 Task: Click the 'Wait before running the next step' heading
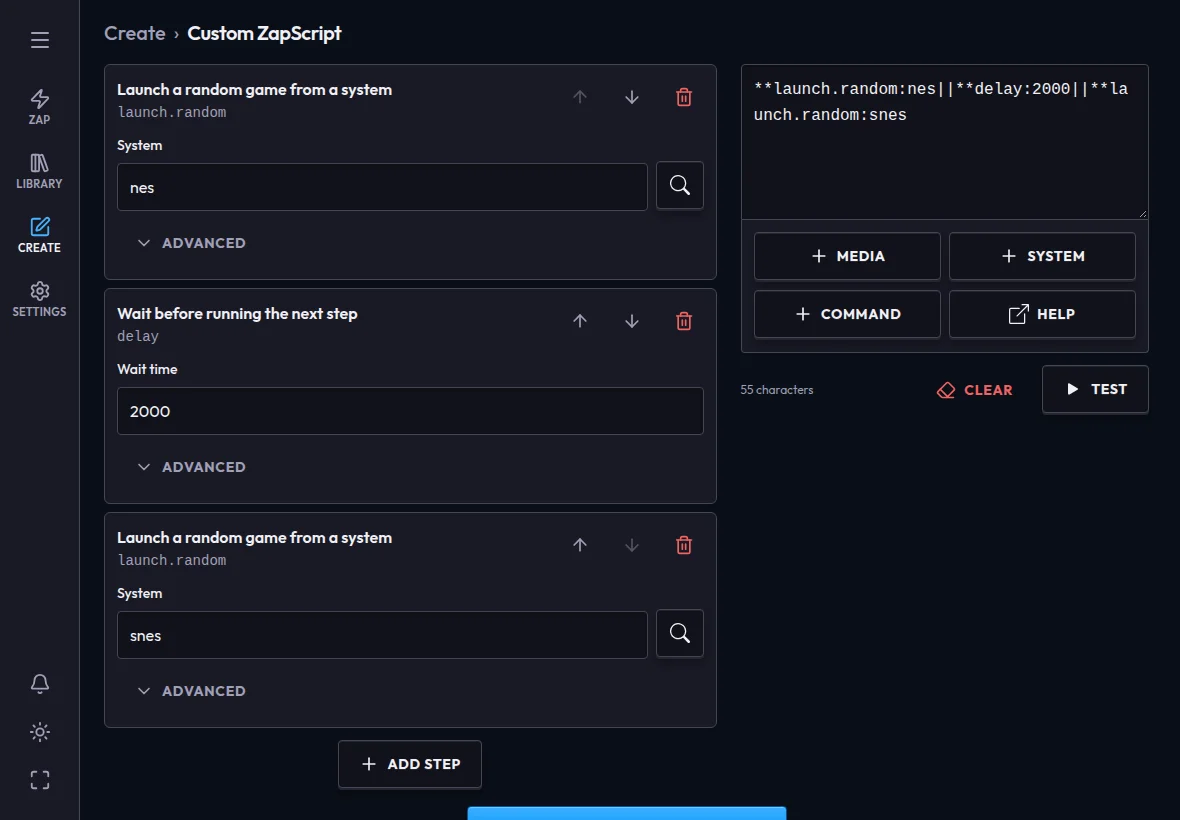tap(237, 314)
